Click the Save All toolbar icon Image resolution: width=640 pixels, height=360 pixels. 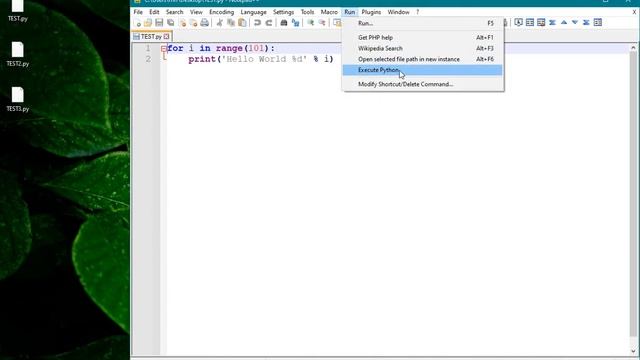171,23
